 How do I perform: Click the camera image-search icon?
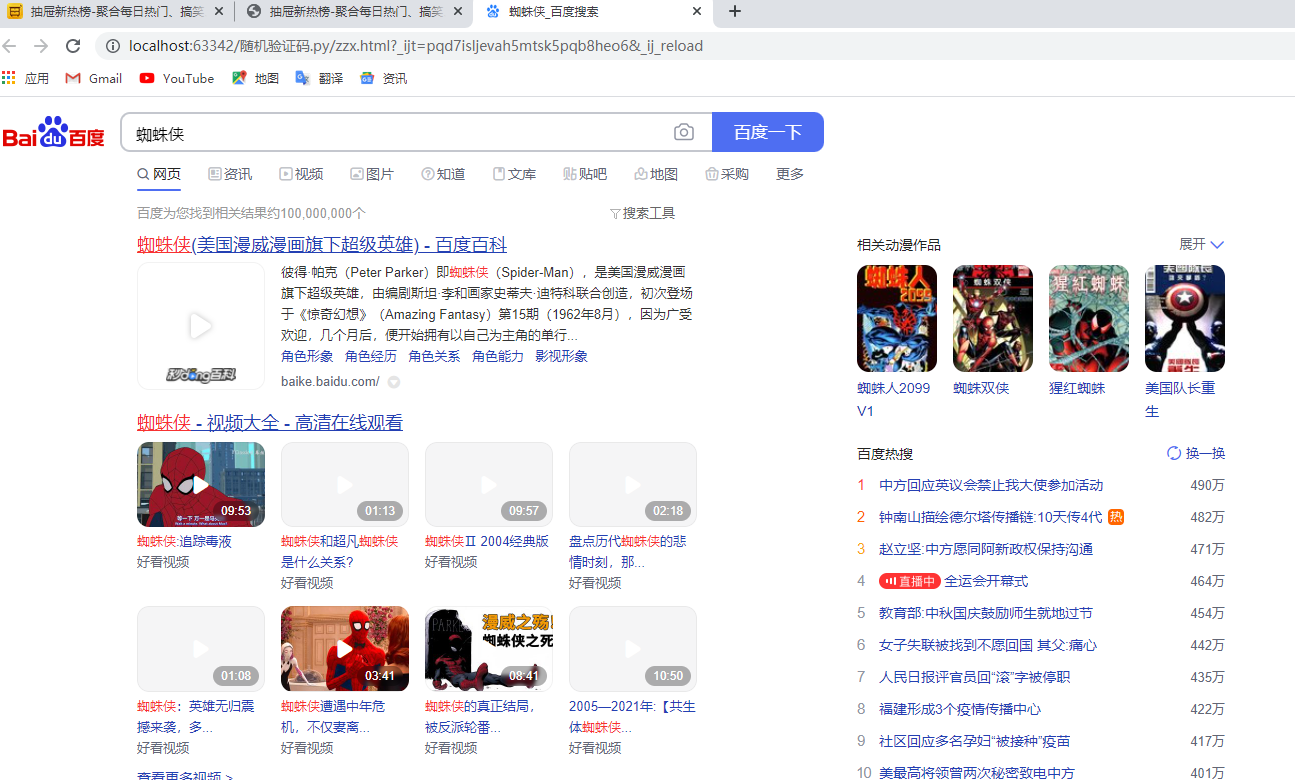coord(684,132)
